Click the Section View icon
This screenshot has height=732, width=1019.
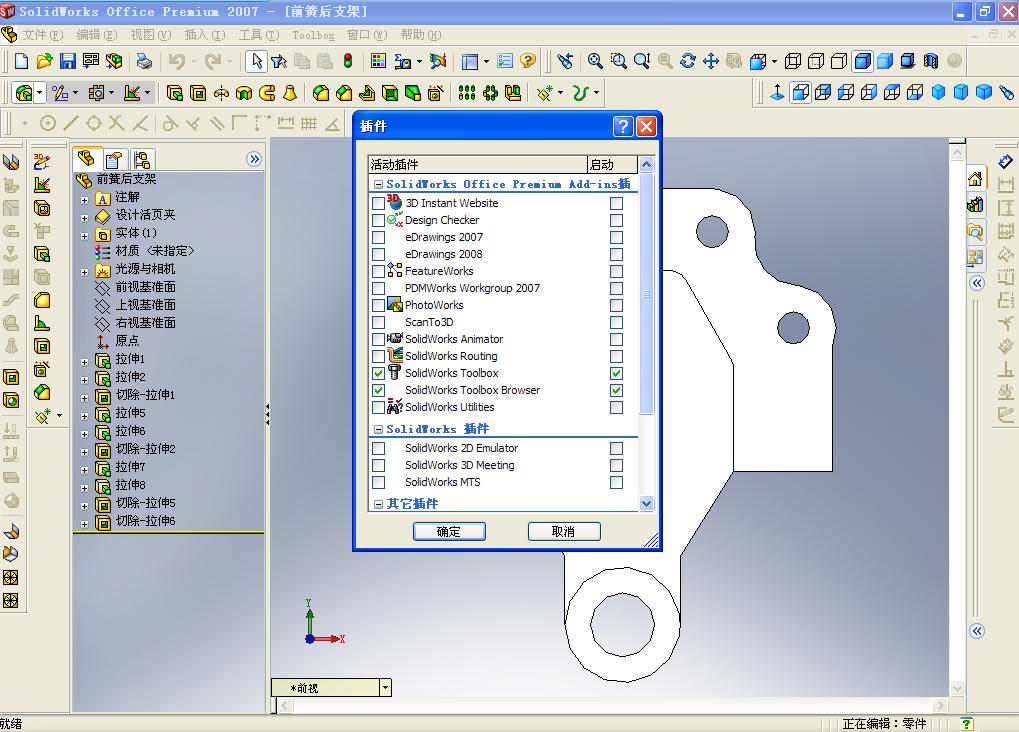pyautogui.click(x=931, y=61)
